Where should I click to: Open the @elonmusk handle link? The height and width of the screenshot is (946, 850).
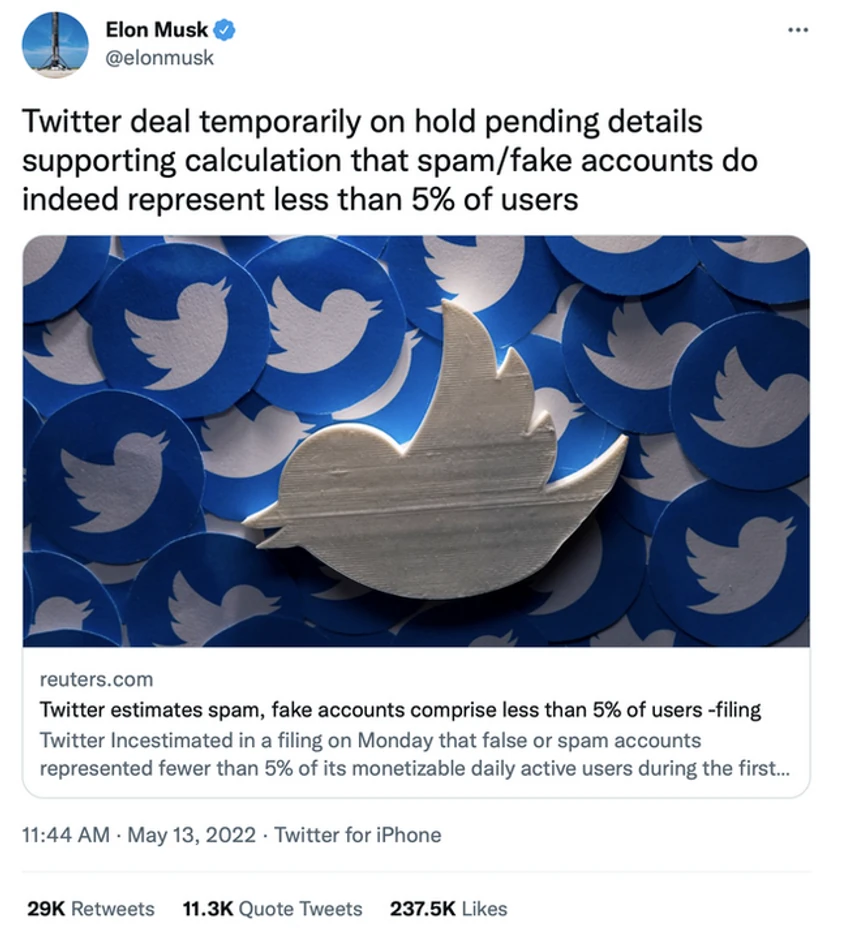pos(160,58)
